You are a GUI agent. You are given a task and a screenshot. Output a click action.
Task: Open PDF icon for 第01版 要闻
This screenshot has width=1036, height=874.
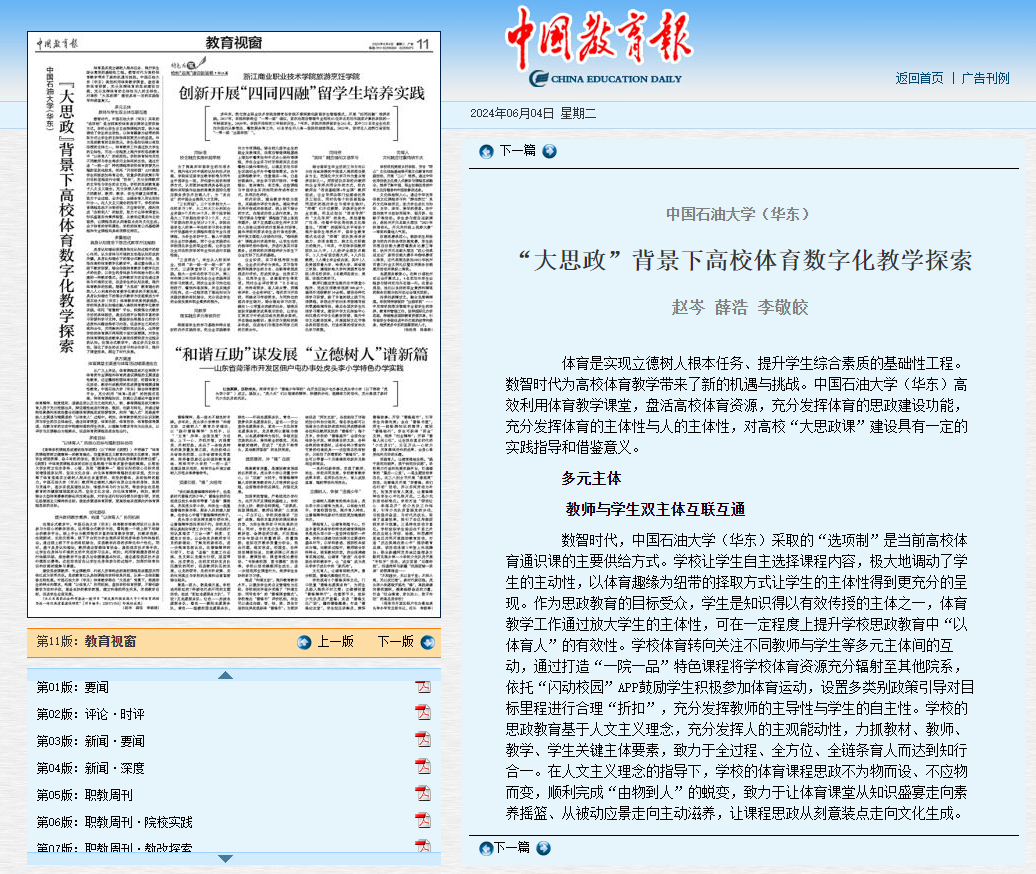pyautogui.click(x=423, y=687)
